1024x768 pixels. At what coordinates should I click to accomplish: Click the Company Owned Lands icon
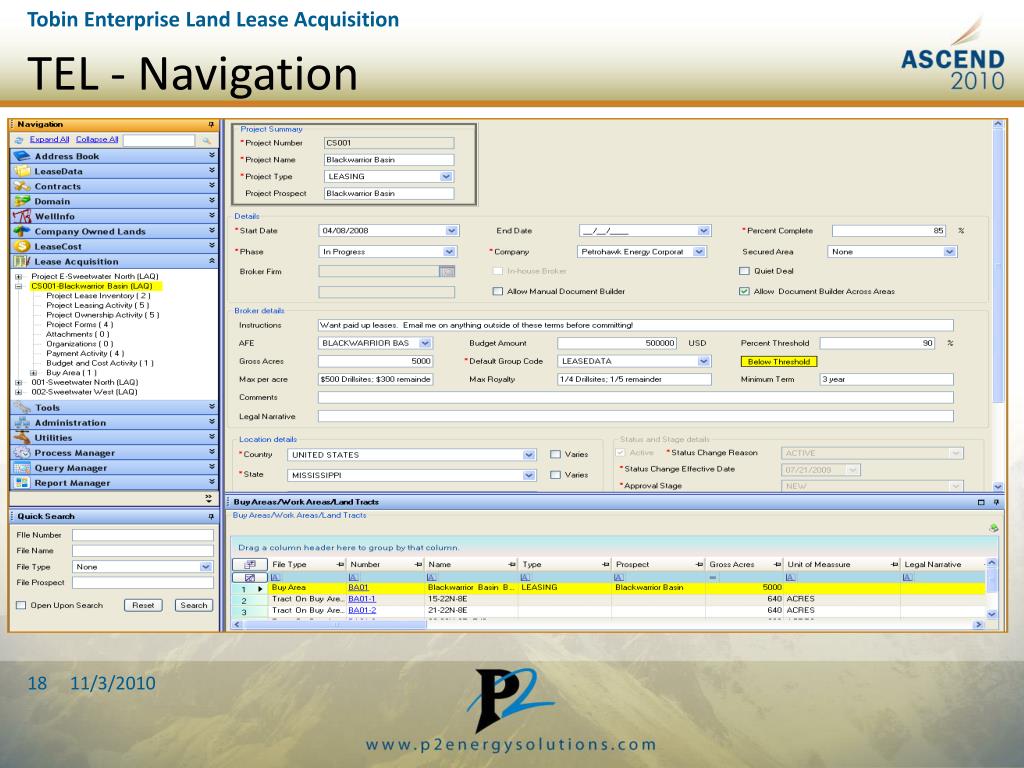(x=22, y=231)
